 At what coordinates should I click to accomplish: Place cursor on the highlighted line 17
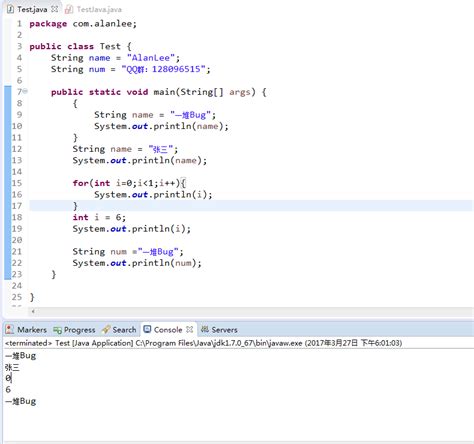pos(251,206)
